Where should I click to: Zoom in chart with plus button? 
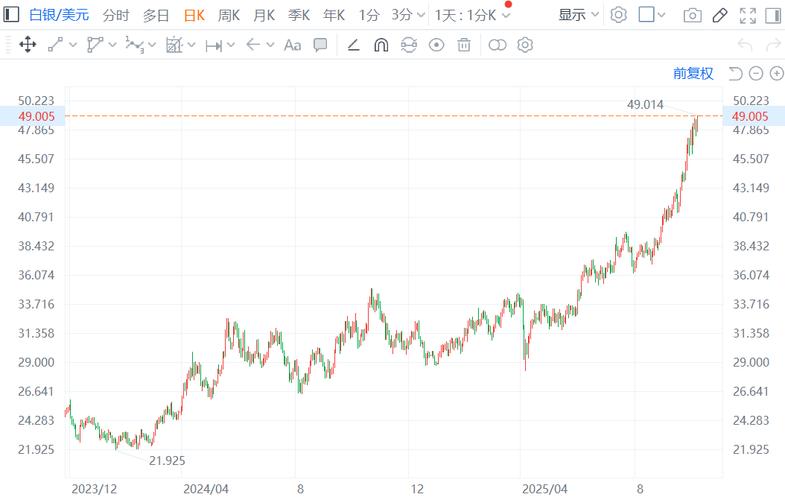click(x=774, y=73)
